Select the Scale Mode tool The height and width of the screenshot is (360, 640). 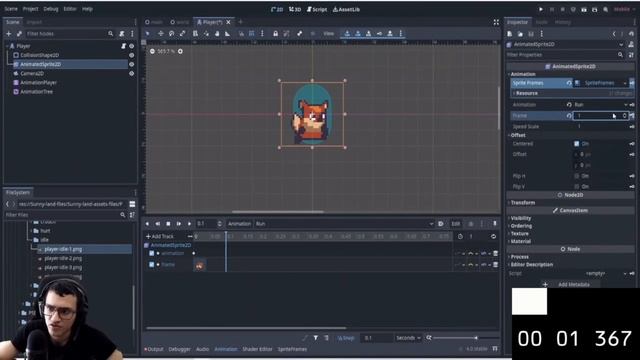click(x=182, y=33)
